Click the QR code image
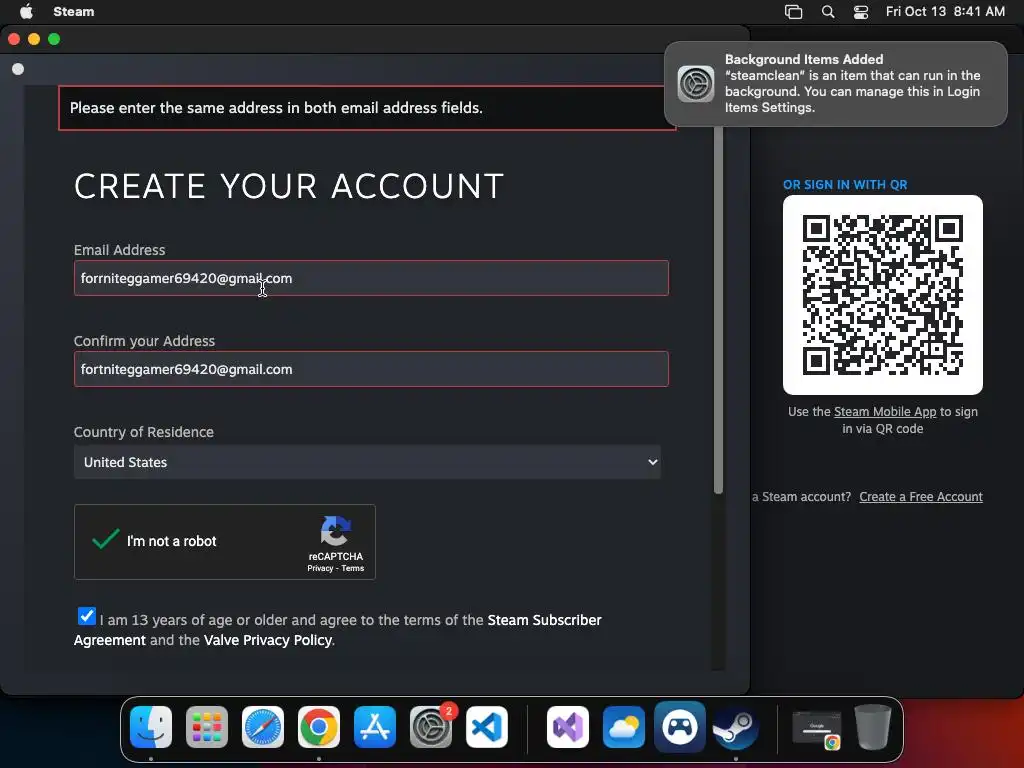 883,295
